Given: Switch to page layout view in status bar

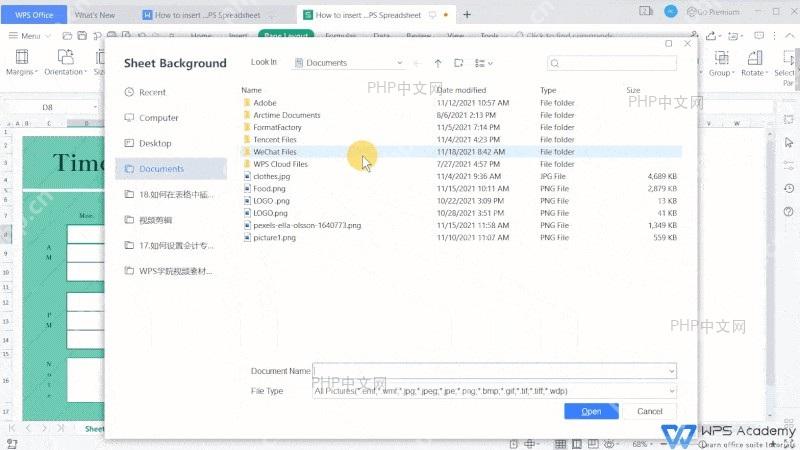Looking at the screenshot, I should 577,444.
